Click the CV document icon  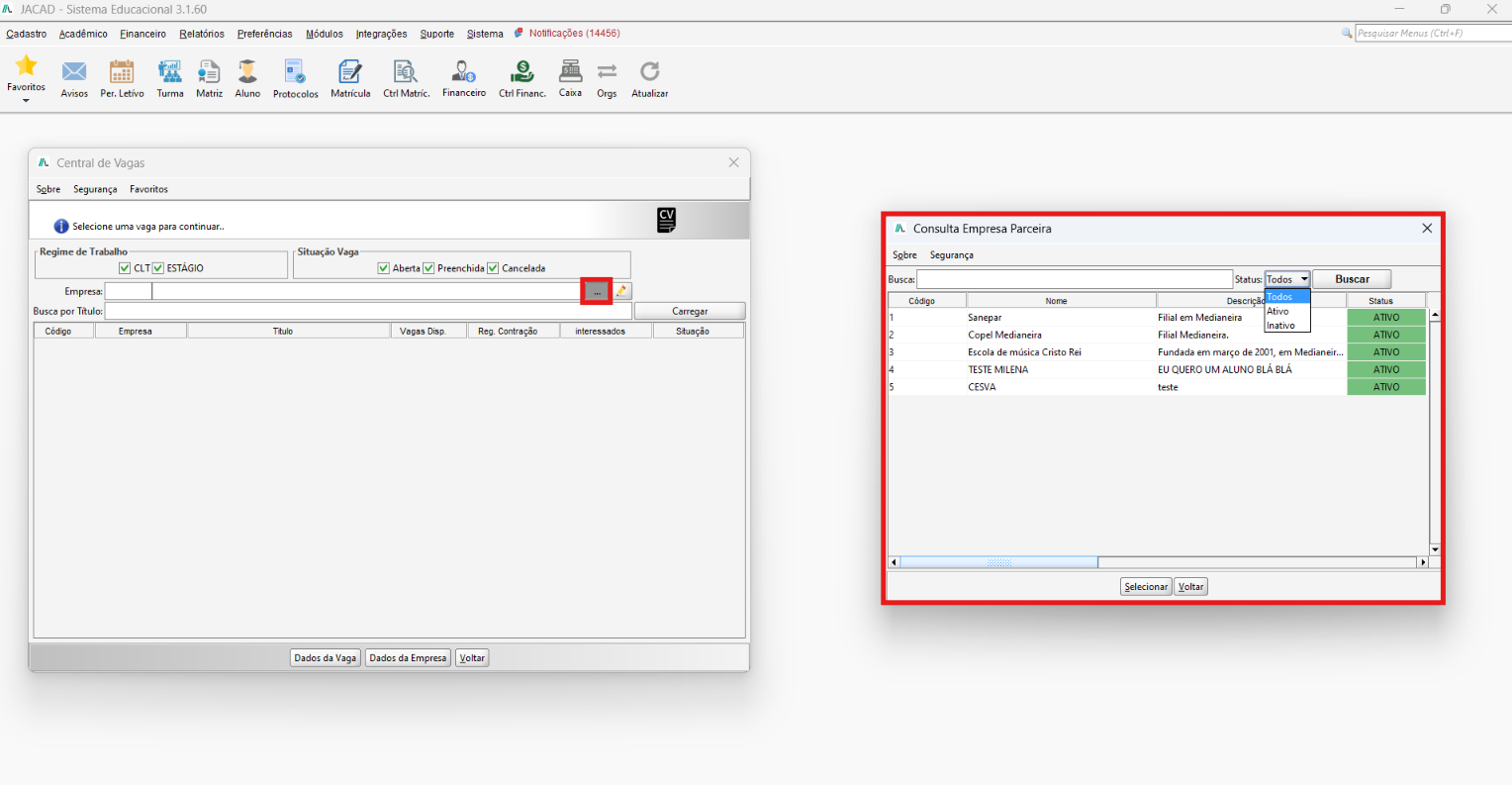coord(666,221)
